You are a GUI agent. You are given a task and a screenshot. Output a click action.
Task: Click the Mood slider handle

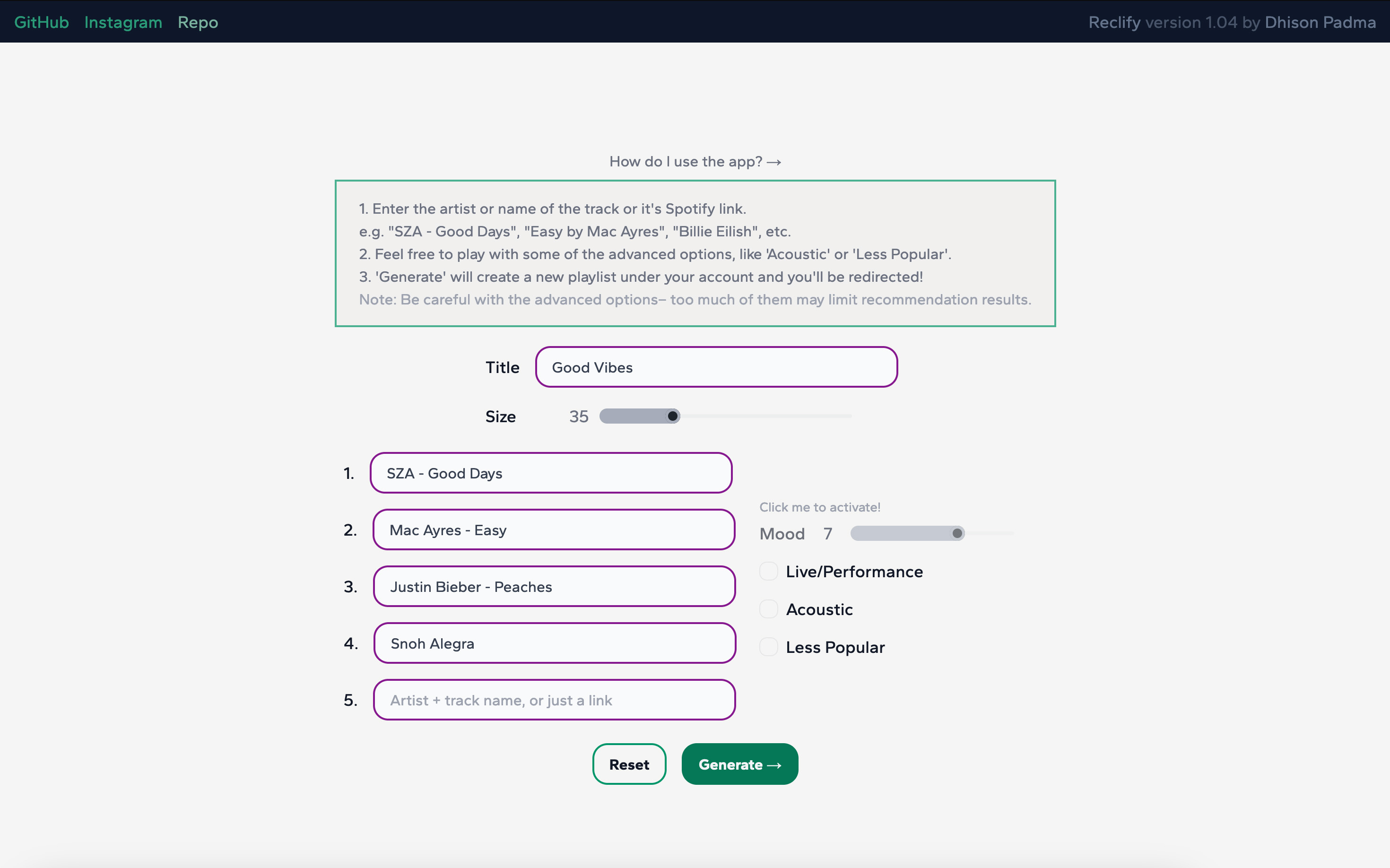click(x=956, y=533)
